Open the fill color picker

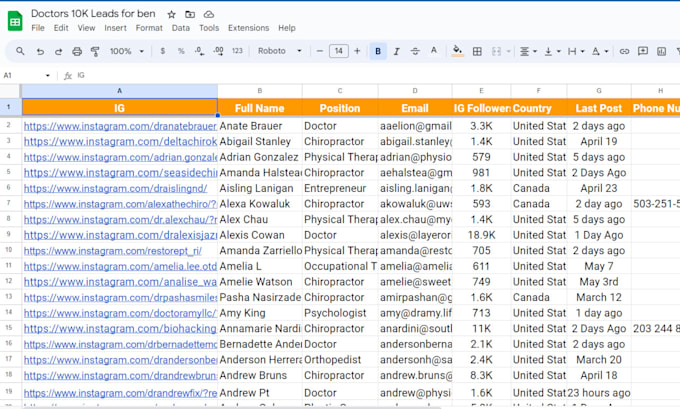457,51
